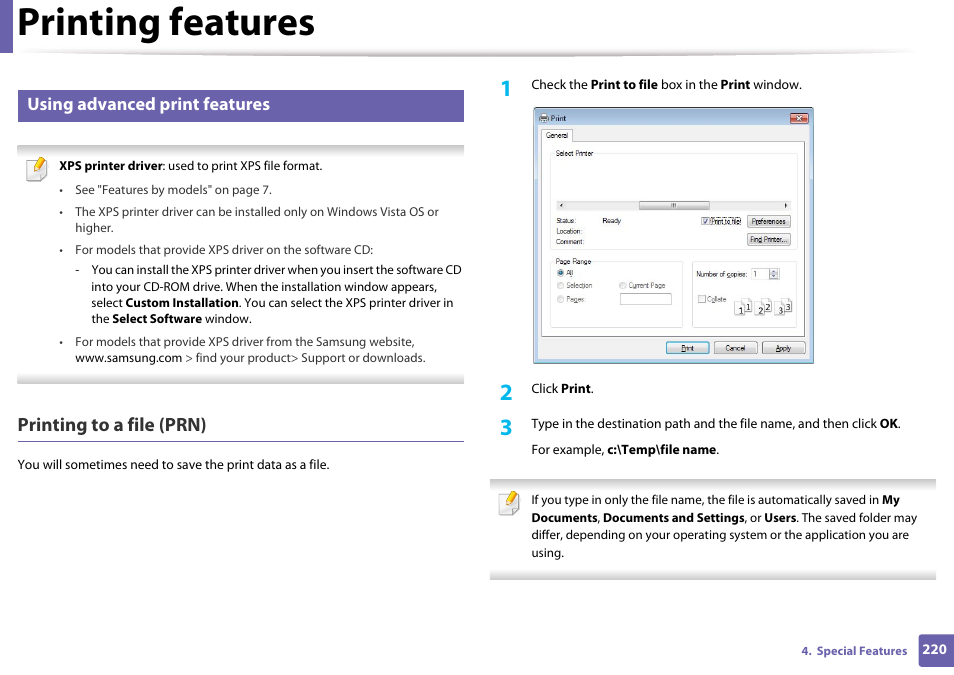Click the www.samsung.com link
The width and height of the screenshot is (954, 675).
tap(128, 358)
